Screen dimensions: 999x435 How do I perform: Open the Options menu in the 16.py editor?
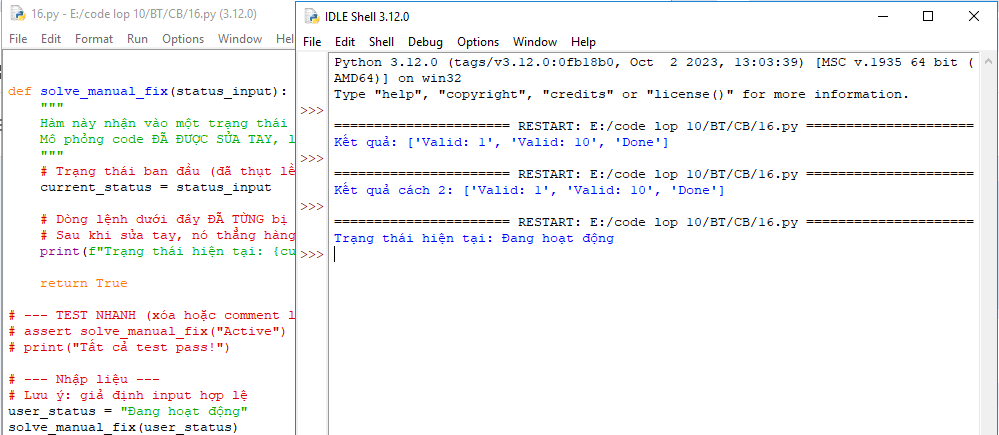click(183, 39)
